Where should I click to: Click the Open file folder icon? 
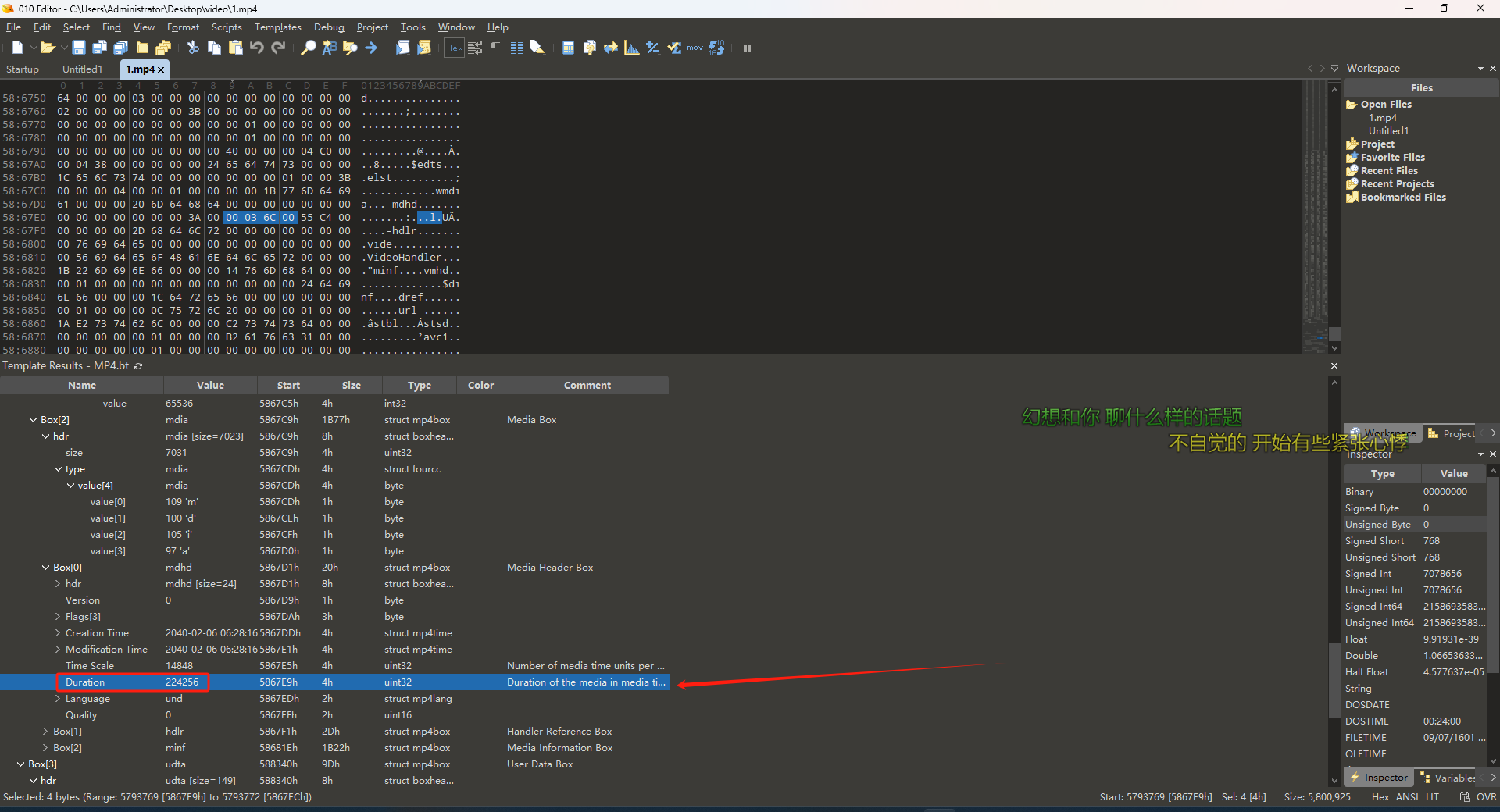(x=48, y=48)
